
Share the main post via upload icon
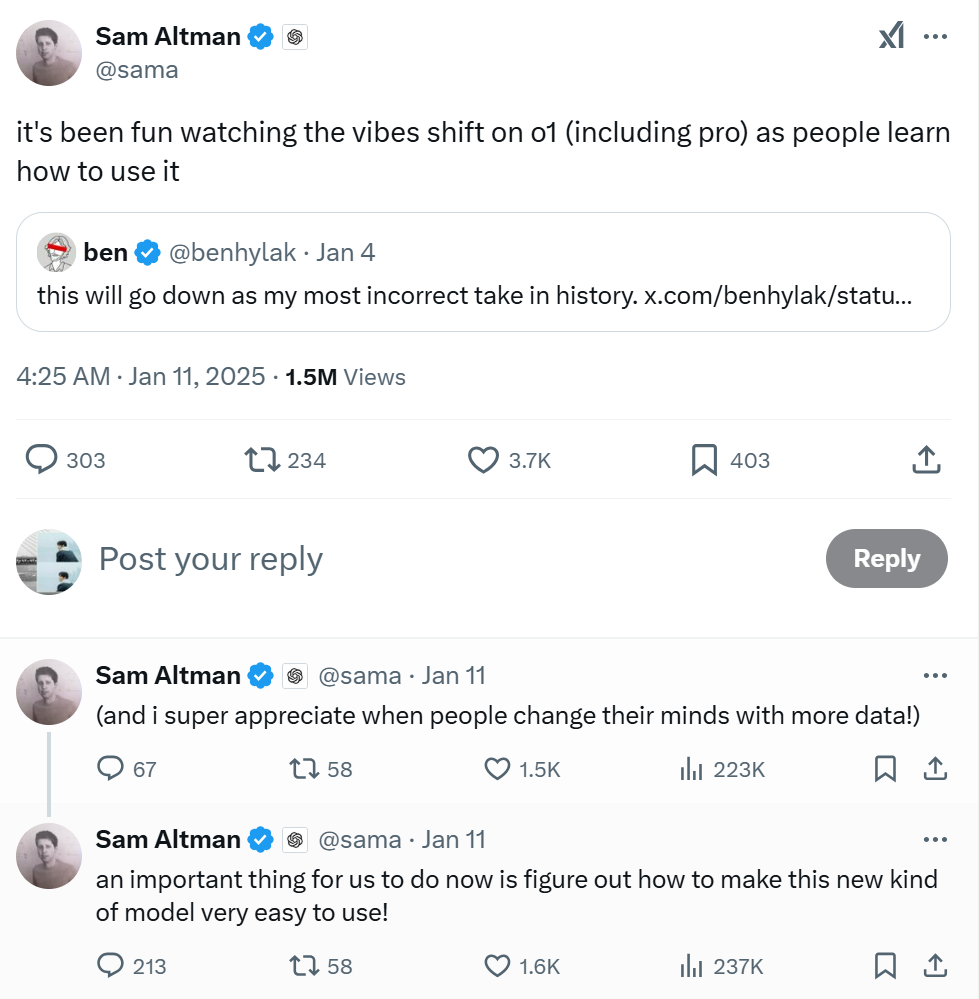click(926, 460)
